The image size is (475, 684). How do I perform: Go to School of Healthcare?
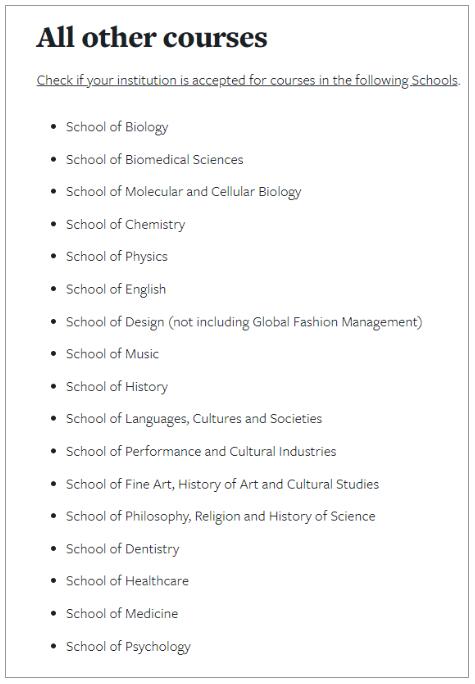[x=127, y=581]
